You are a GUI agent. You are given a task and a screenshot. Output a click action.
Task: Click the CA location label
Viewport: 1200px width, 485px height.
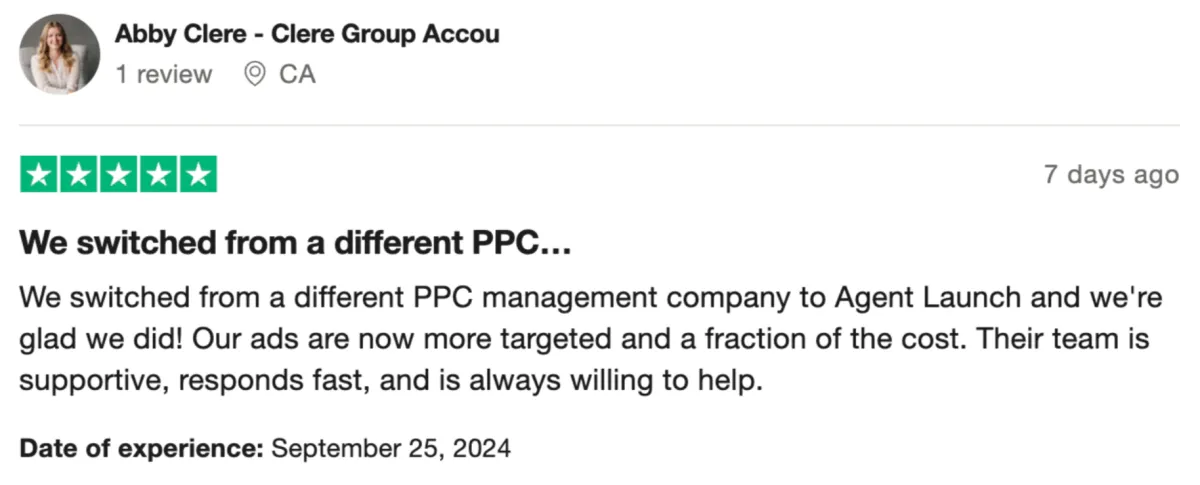click(297, 74)
